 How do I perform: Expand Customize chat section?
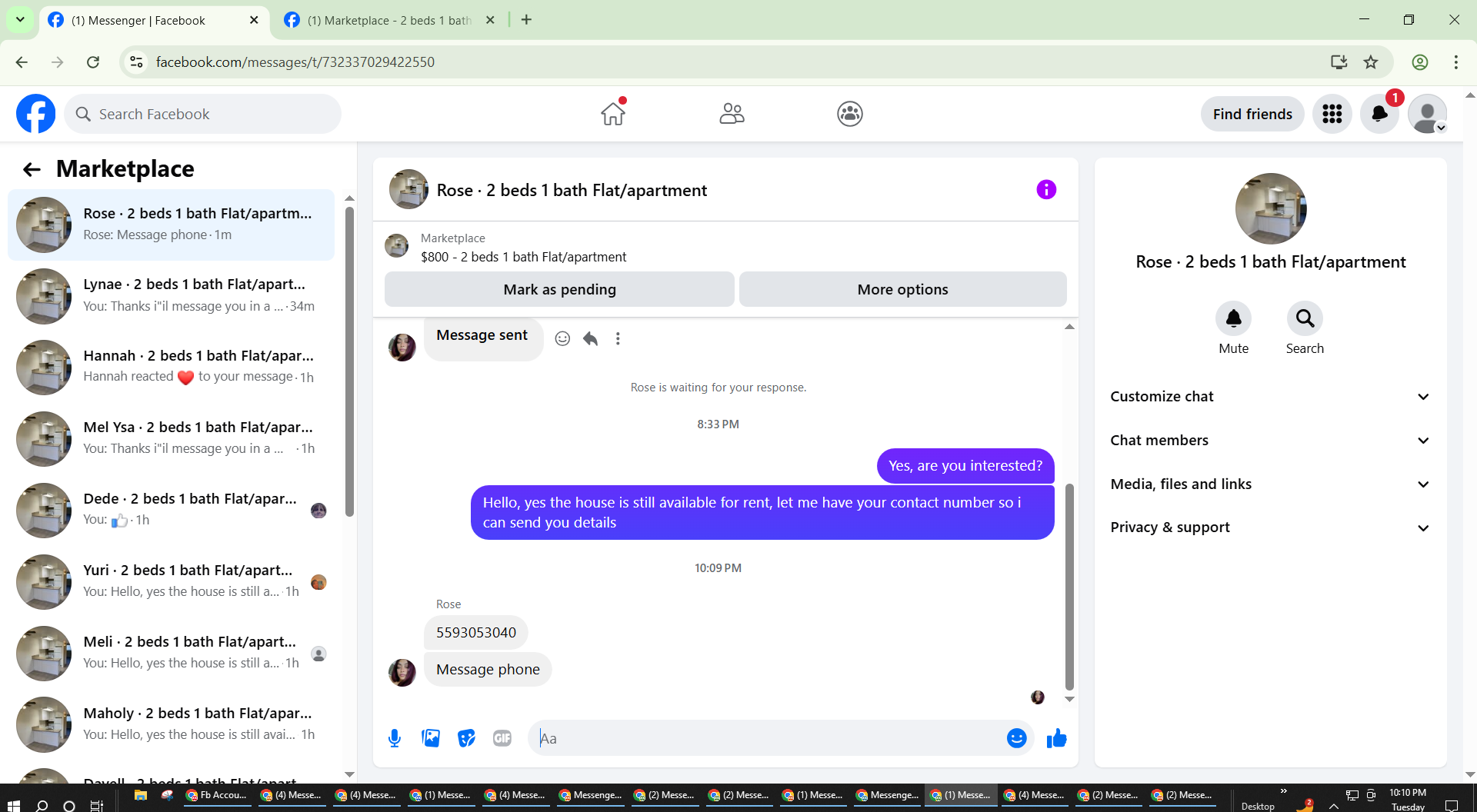pos(1271,397)
